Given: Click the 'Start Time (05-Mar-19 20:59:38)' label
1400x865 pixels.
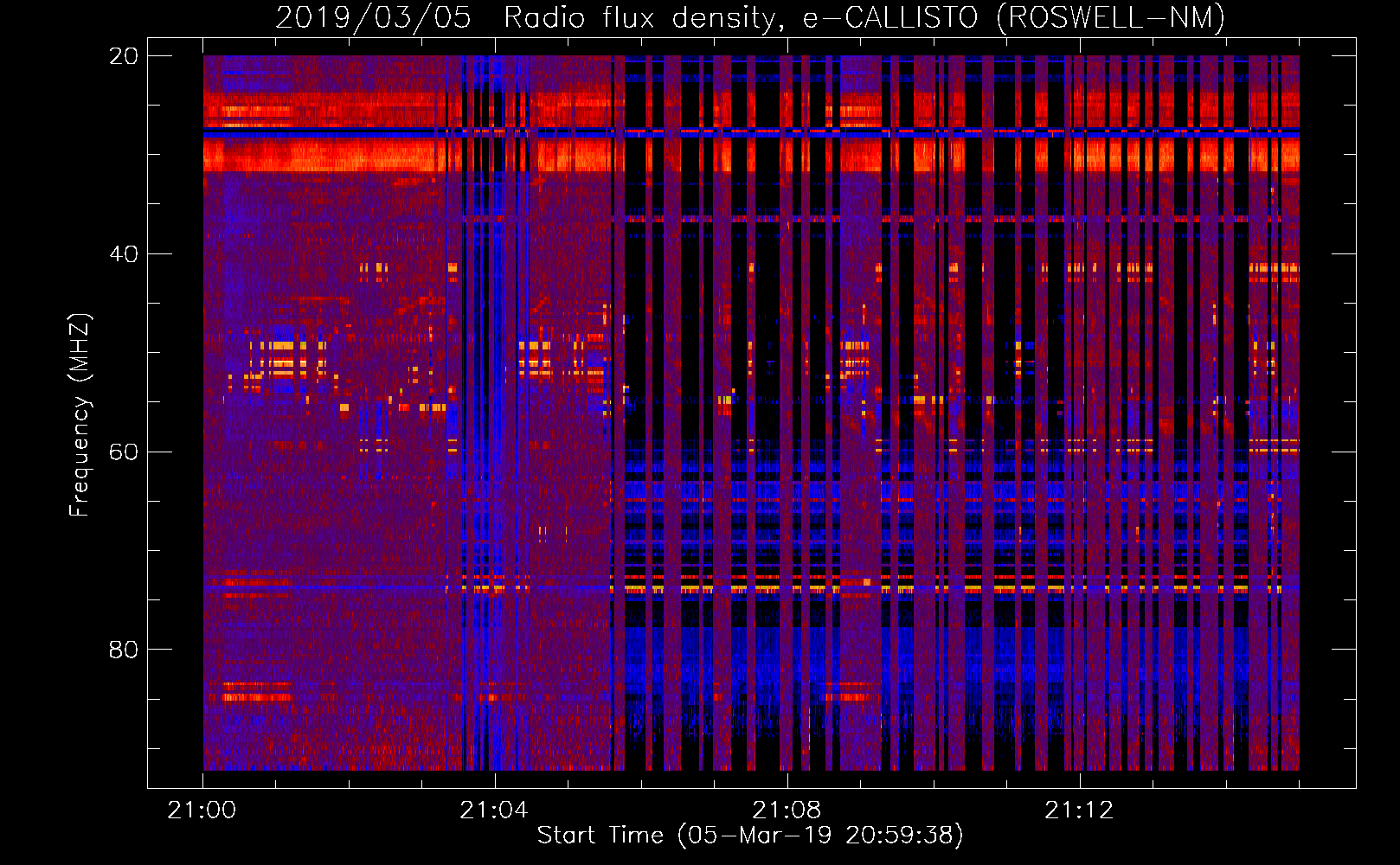Looking at the screenshot, I should point(750,836).
